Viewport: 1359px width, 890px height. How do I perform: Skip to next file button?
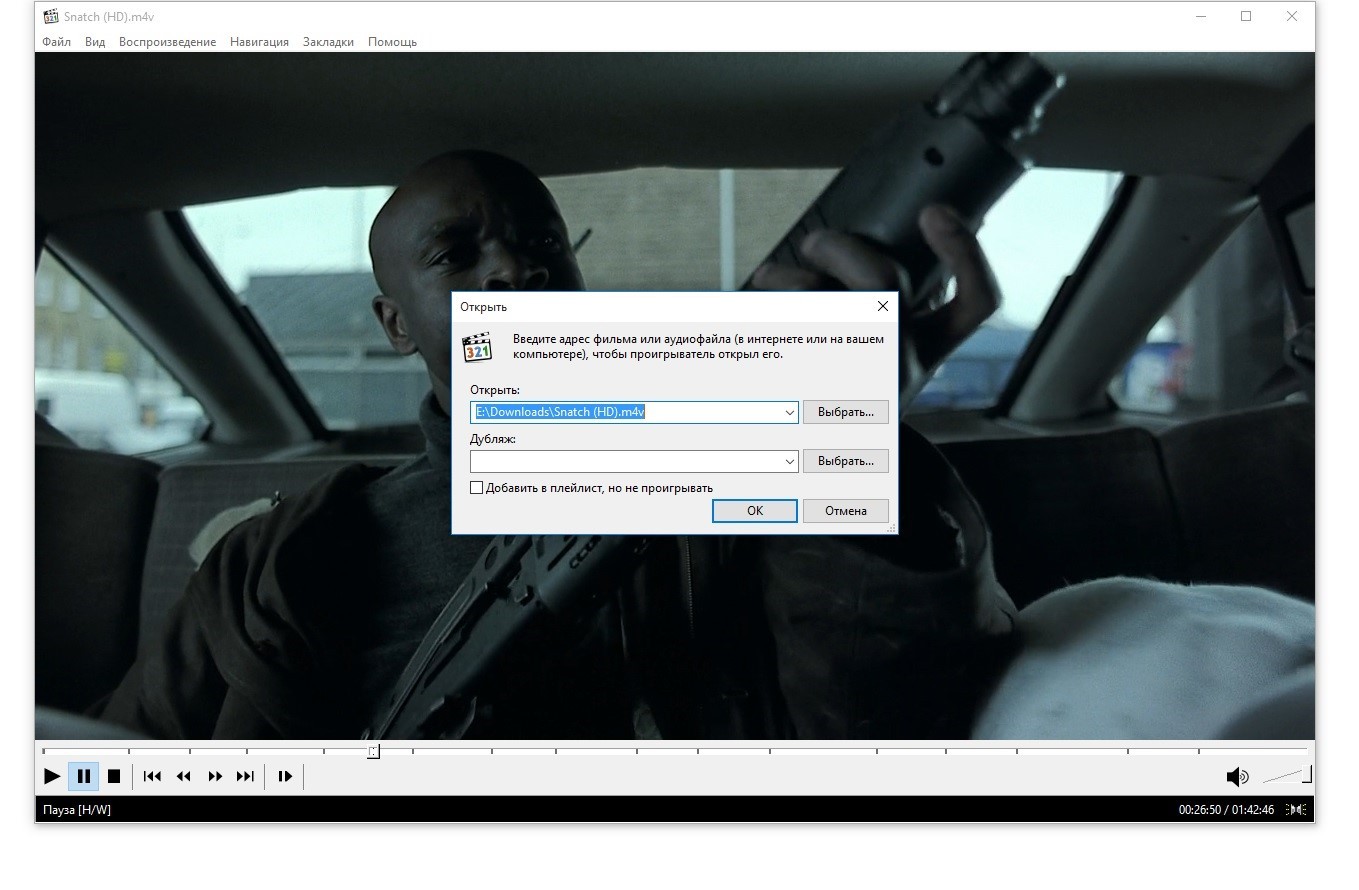click(245, 776)
